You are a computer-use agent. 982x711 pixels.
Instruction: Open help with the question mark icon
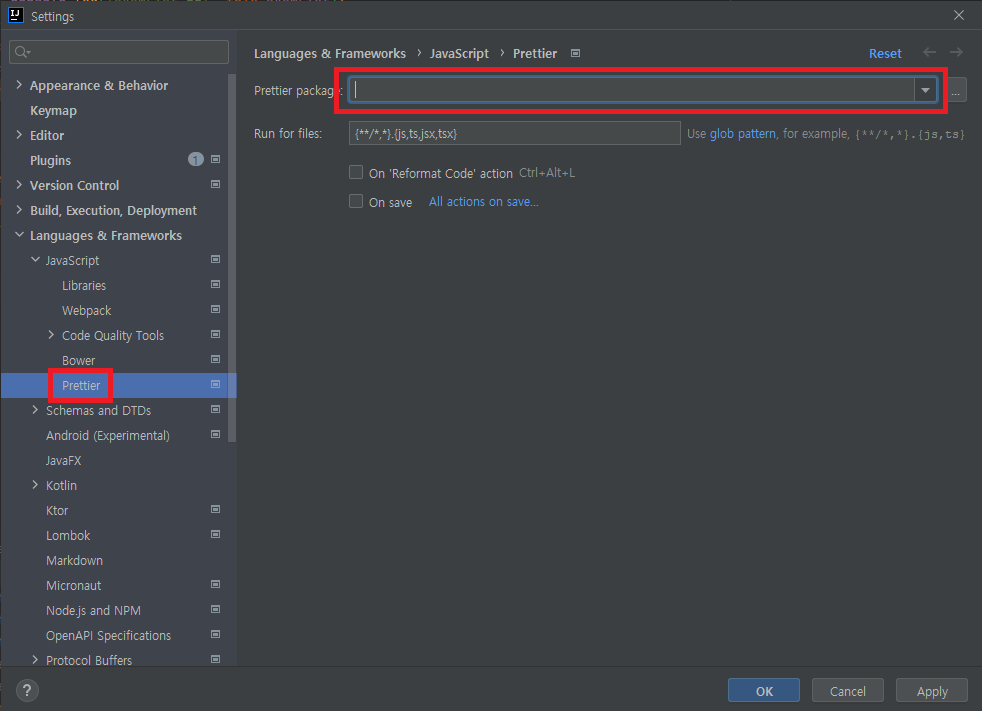27,691
